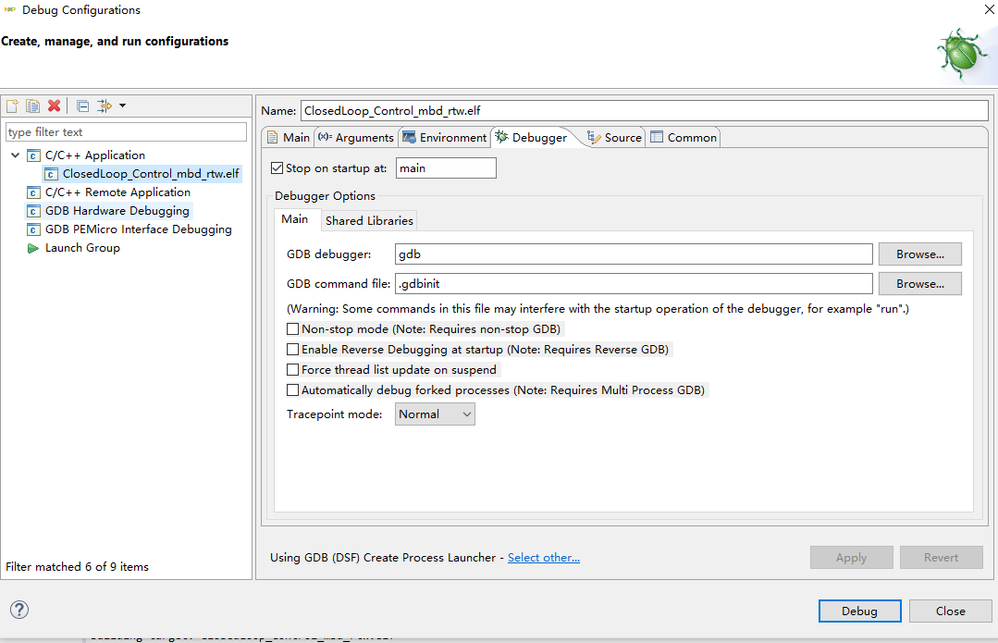Collapse the C/C++ Application tree node
The height and width of the screenshot is (643, 998).
click(15, 155)
